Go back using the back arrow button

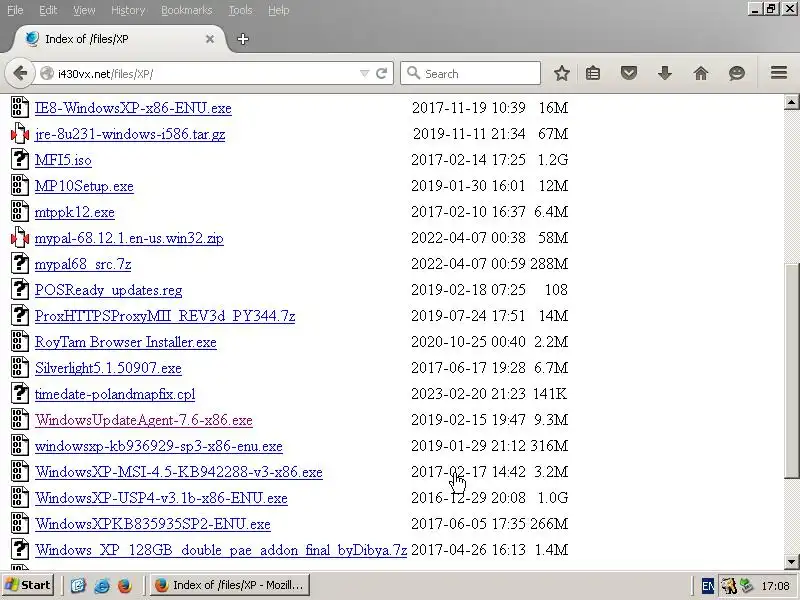tap(20, 73)
